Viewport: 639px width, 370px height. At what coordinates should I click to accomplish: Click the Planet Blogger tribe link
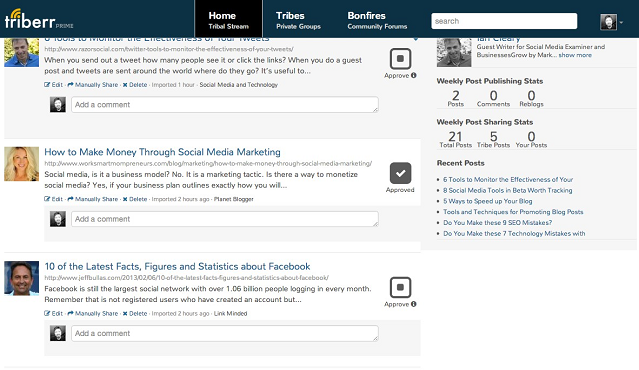point(234,199)
